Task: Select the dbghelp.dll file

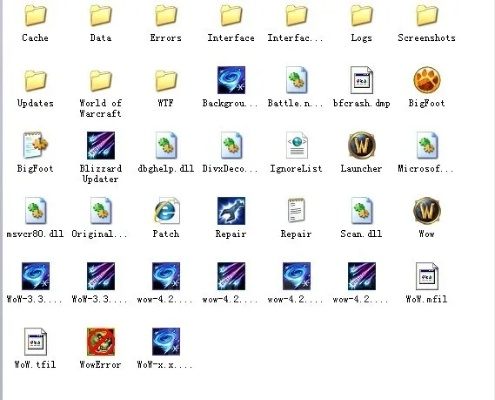Action: point(166,145)
